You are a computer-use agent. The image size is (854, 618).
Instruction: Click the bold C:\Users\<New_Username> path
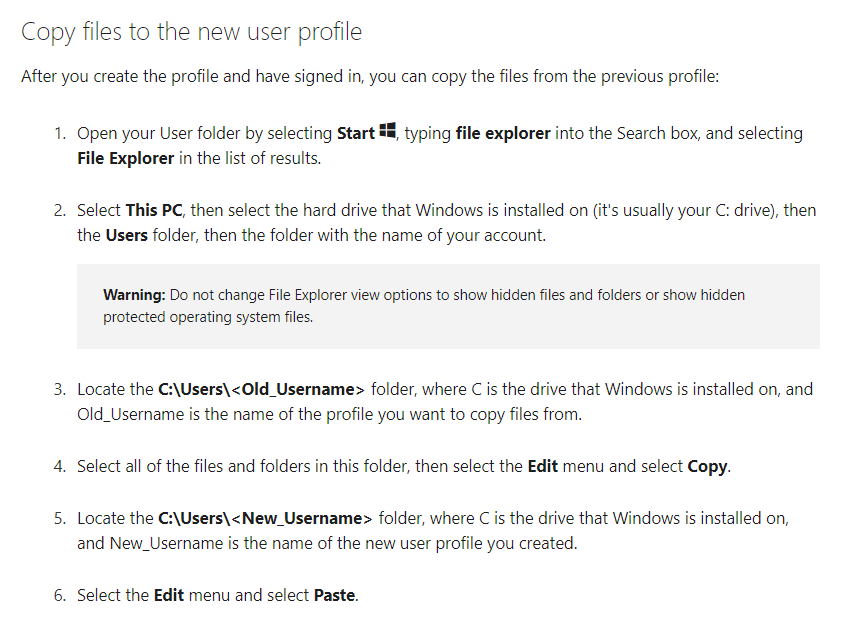point(265,518)
